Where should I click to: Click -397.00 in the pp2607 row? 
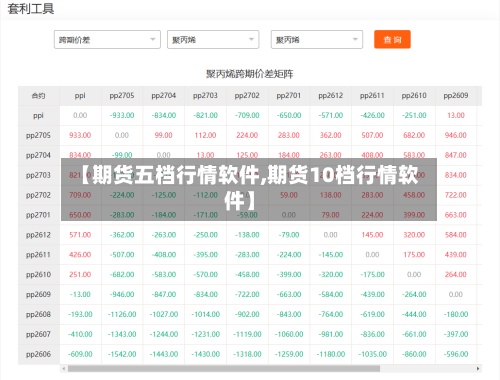[456, 334]
